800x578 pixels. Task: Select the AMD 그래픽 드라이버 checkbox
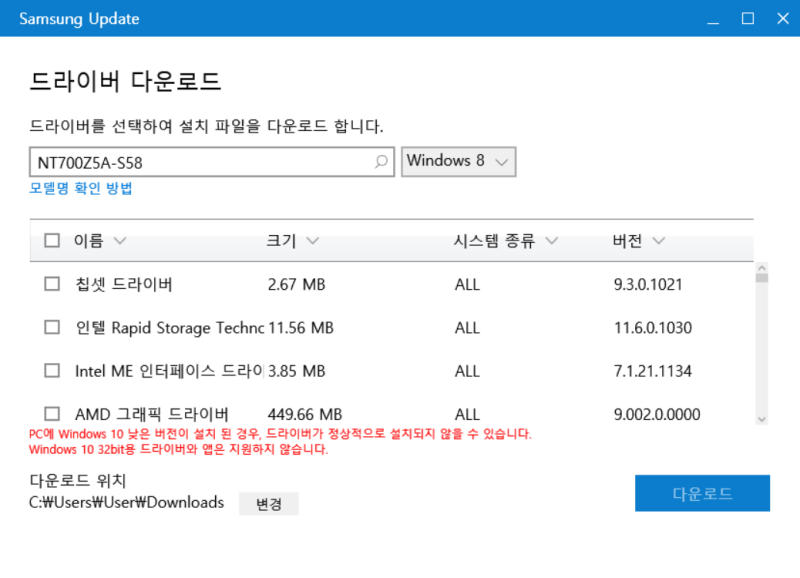point(52,413)
